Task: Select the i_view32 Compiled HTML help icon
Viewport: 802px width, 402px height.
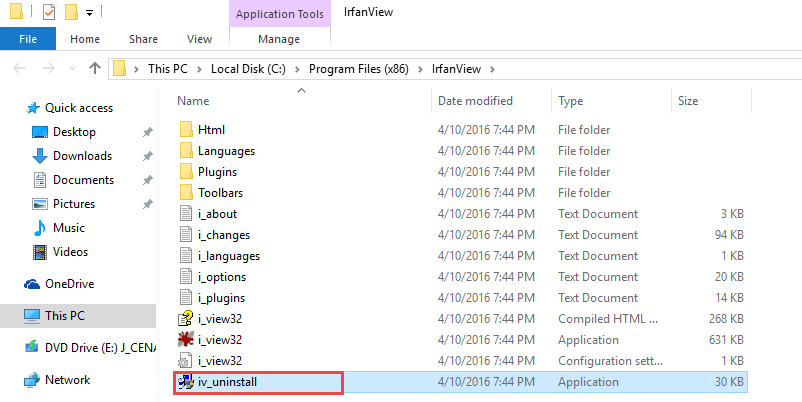Action: tap(186, 319)
